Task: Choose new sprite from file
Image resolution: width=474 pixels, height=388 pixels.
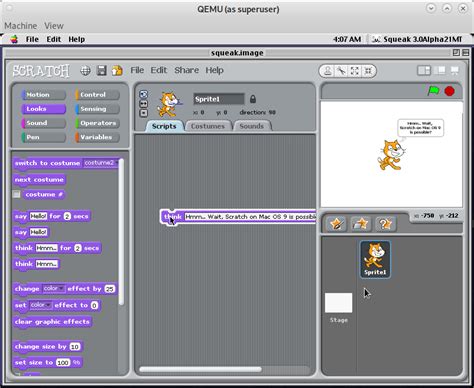Action: 361,224
